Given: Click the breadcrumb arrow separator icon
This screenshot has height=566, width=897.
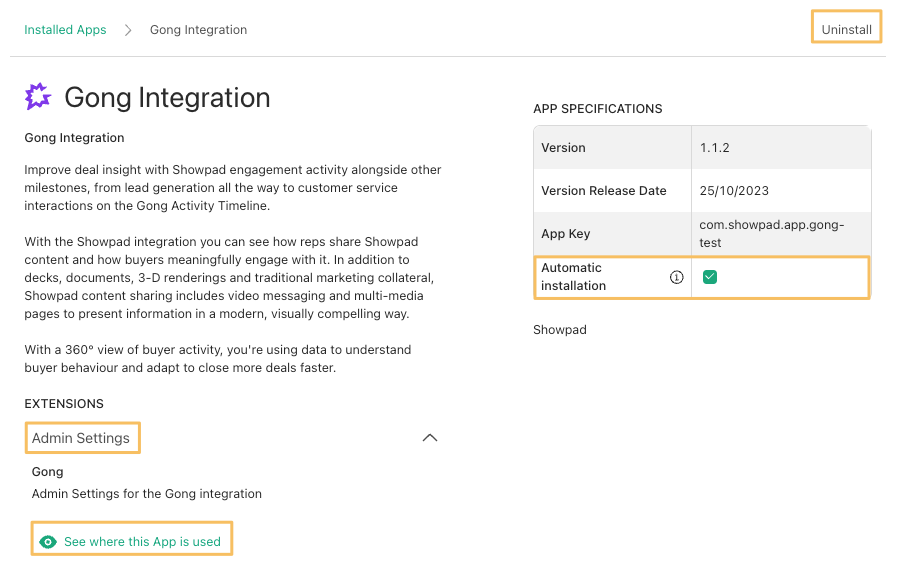Looking at the screenshot, I should click(x=128, y=30).
